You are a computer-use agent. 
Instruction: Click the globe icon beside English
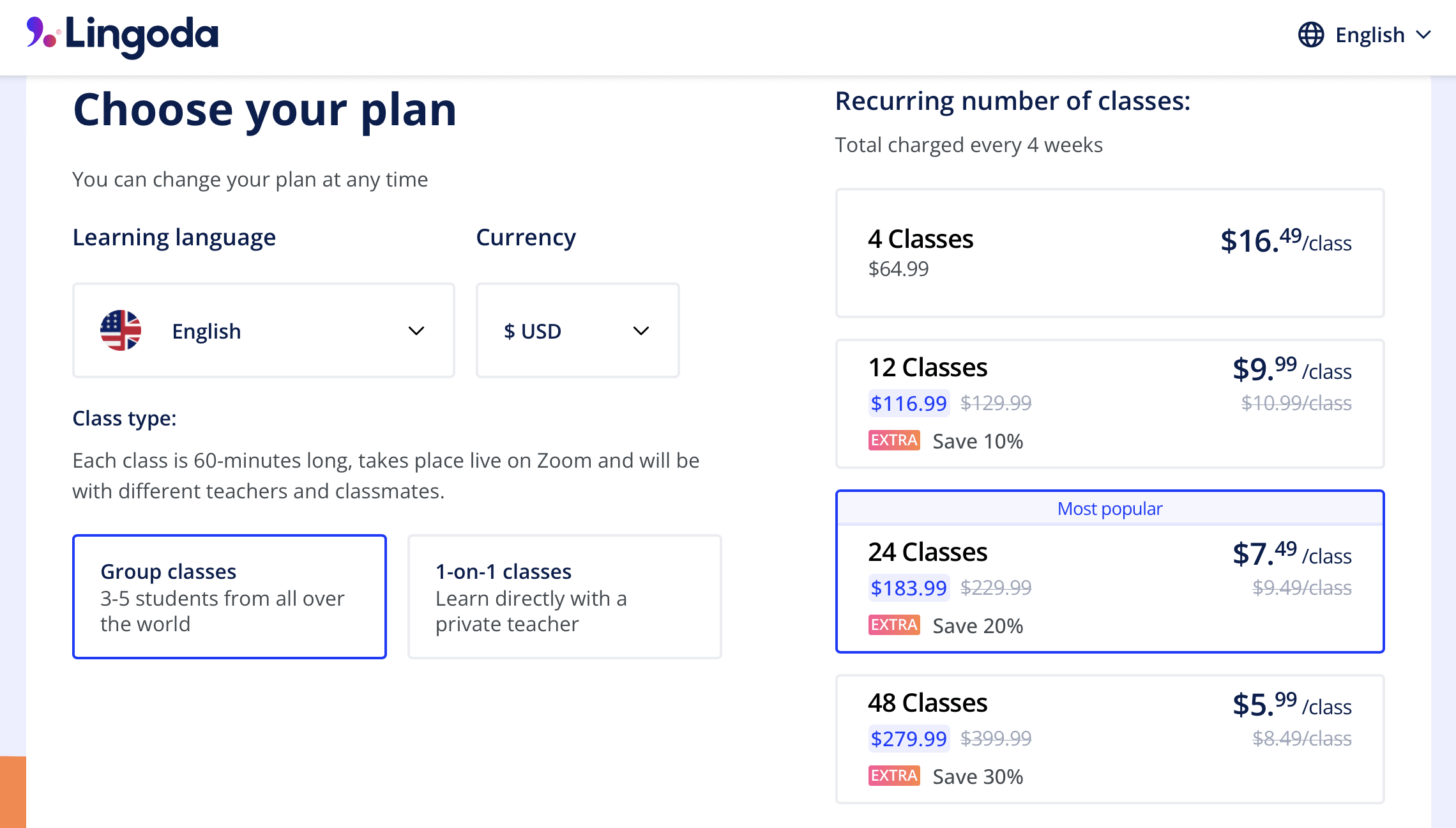pos(1310,35)
